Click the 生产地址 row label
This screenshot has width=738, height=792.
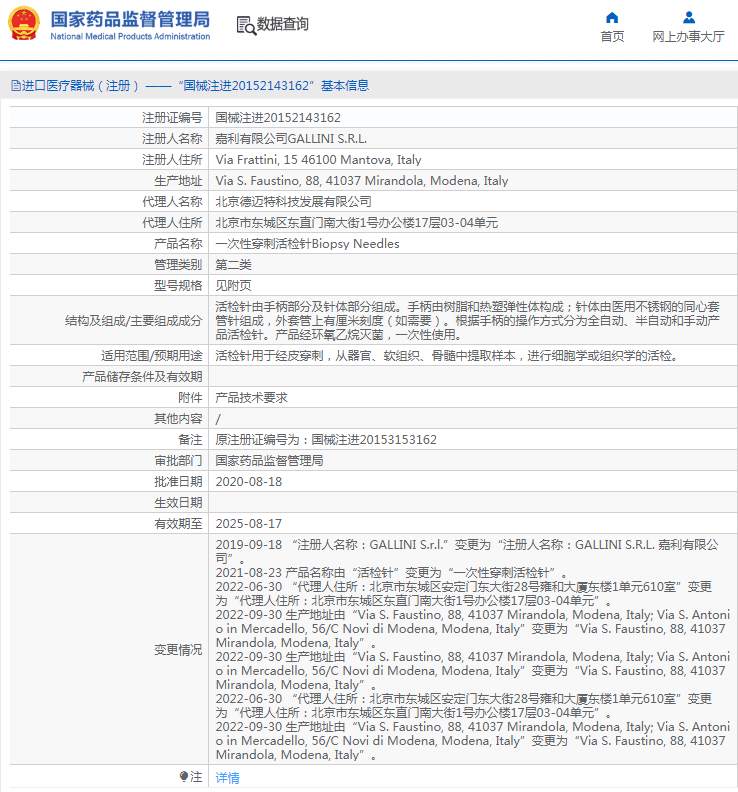click(x=178, y=181)
